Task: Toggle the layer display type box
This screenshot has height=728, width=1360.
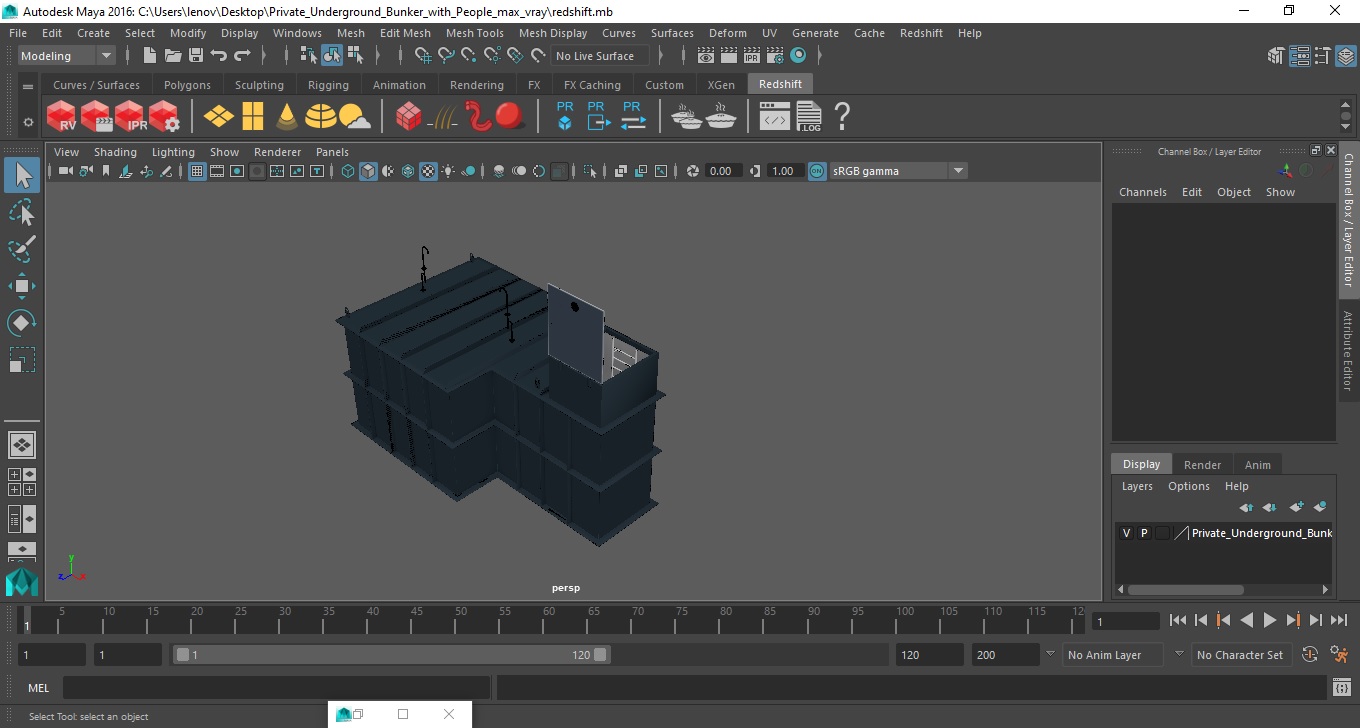Action: point(1162,533)
